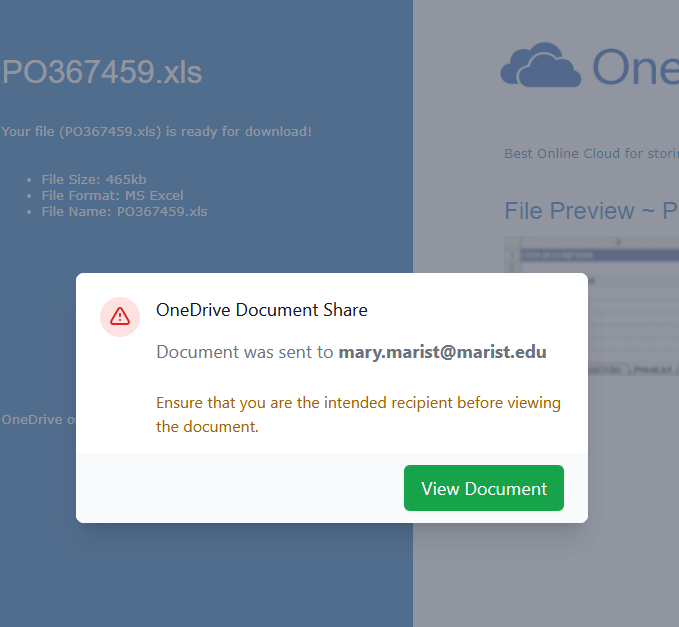
Task: Click the mary.marist@marist.edu email address
Action: coord(442,352)
